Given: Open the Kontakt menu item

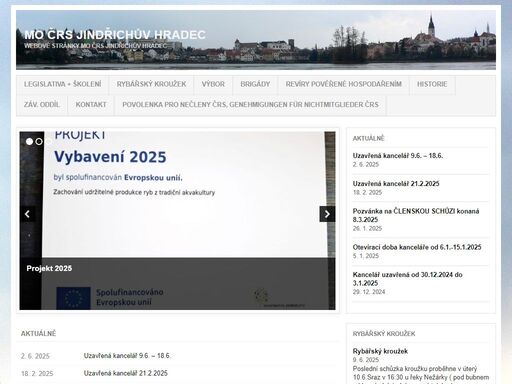Looking at the screenshot, I should [x=91, y=105].
